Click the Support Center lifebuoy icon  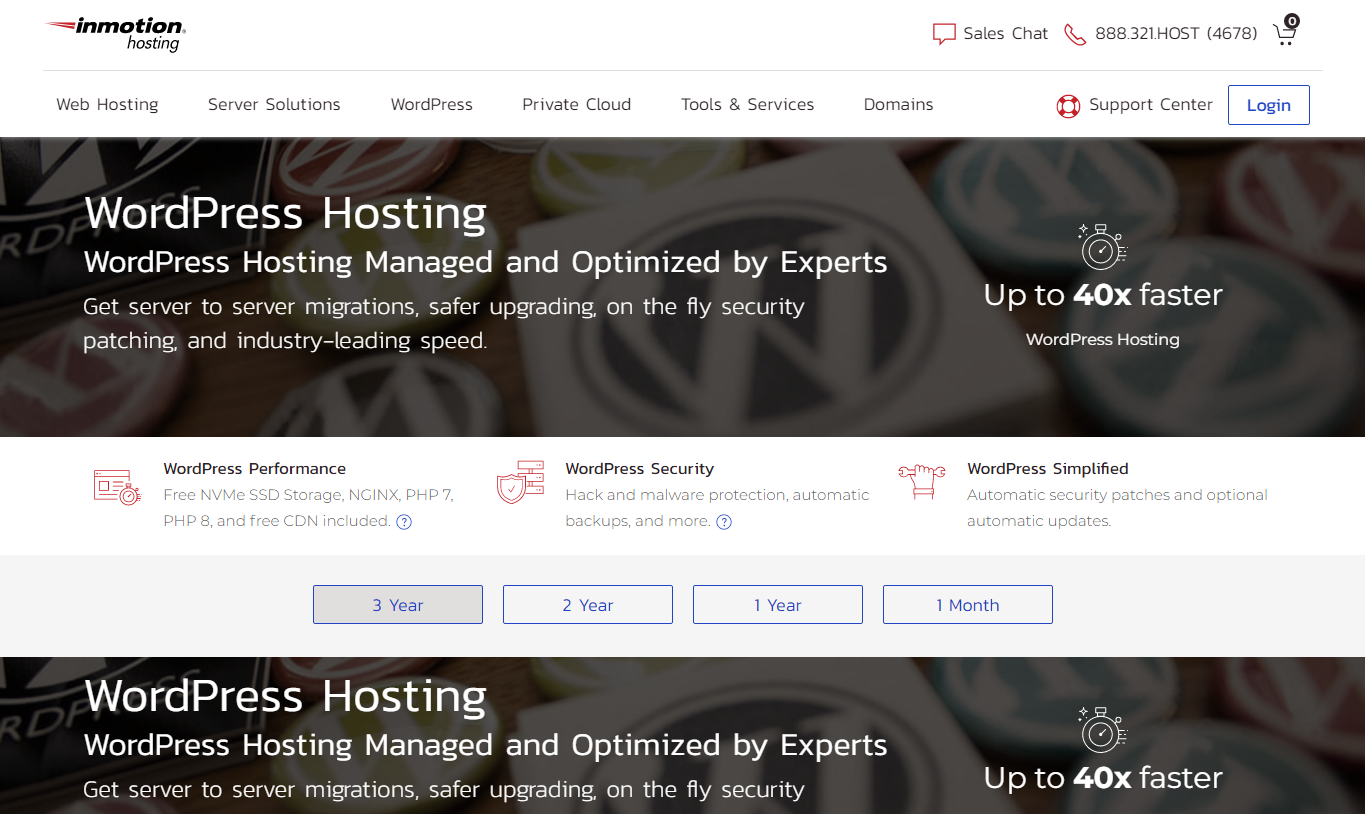tap(1068, 105)
